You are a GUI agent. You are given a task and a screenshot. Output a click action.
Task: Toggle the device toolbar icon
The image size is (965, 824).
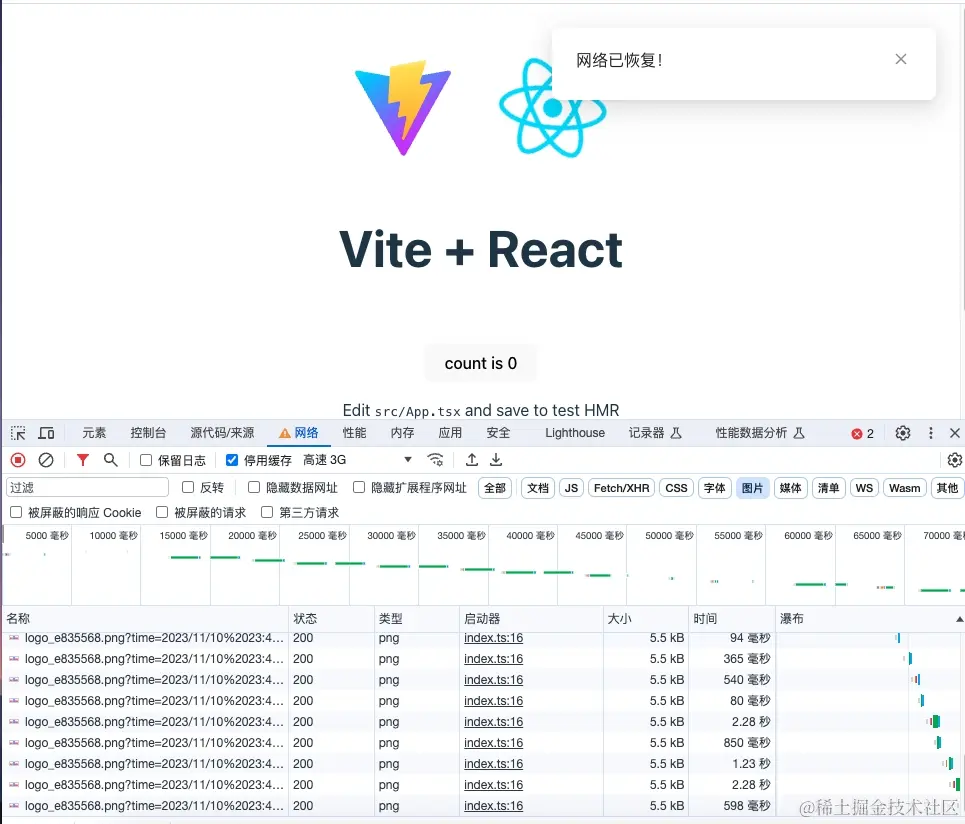pos(46,433)
